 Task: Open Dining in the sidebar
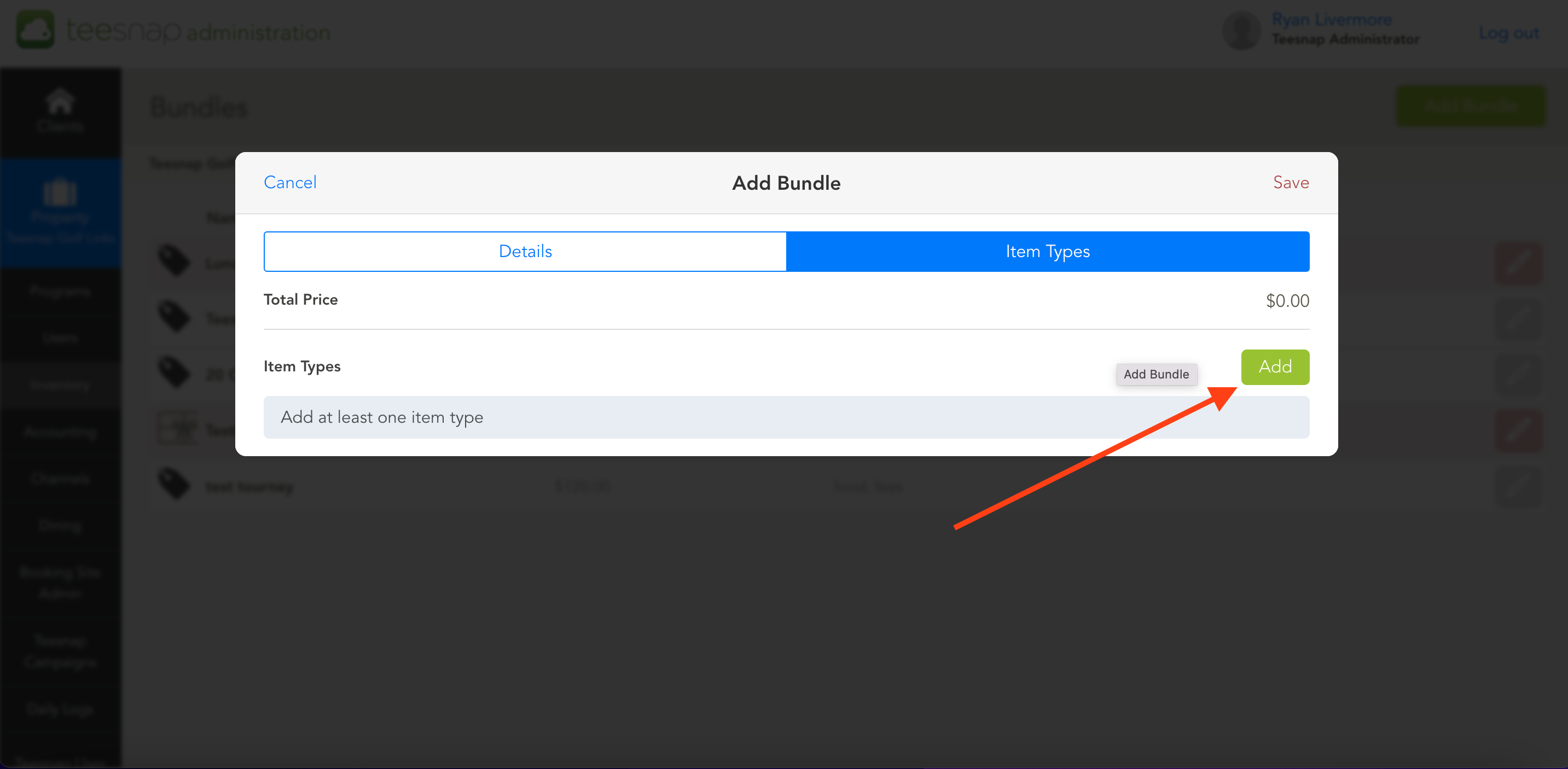click(60, 525)
